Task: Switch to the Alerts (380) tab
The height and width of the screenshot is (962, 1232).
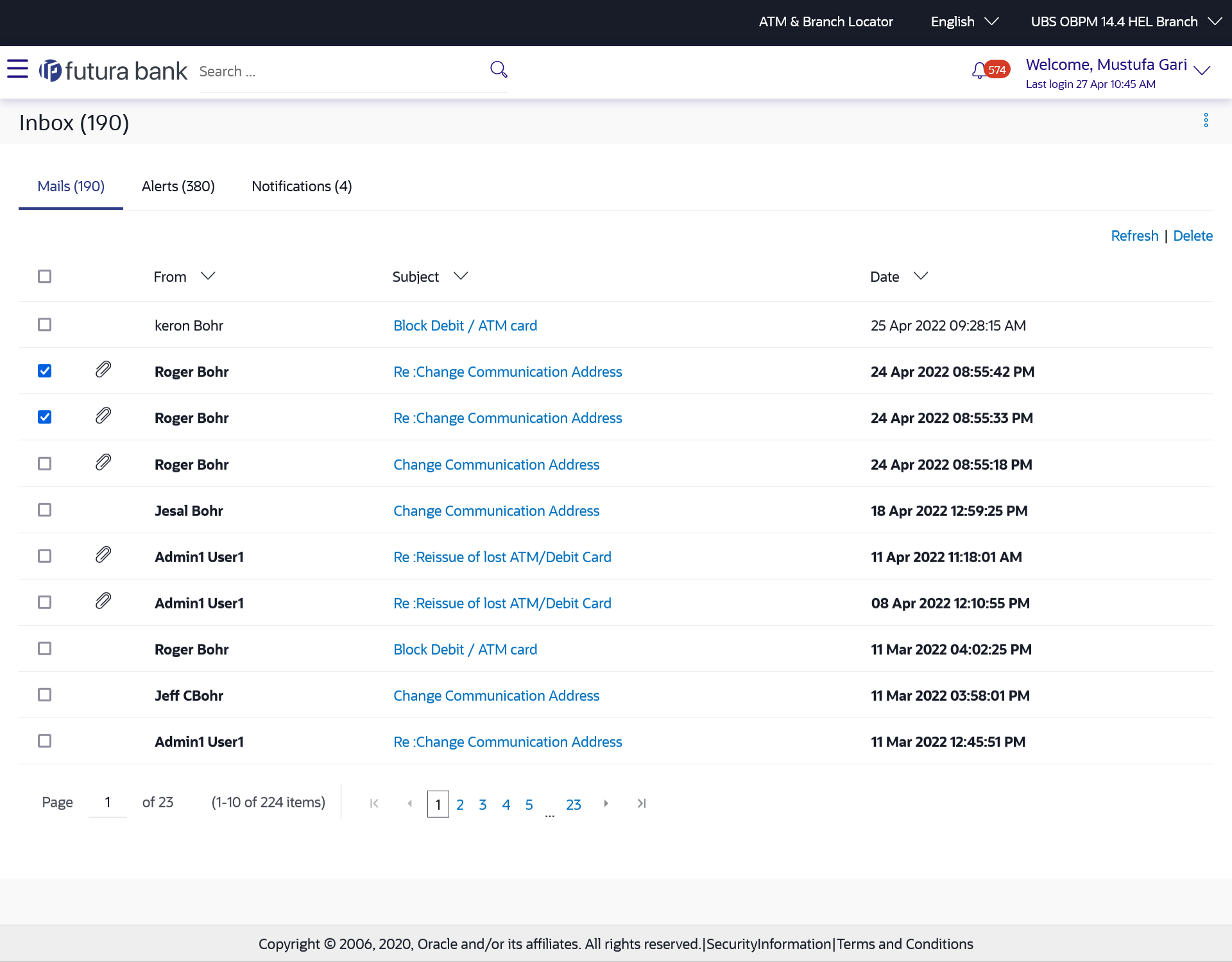Action: click(x=178, y=186)
